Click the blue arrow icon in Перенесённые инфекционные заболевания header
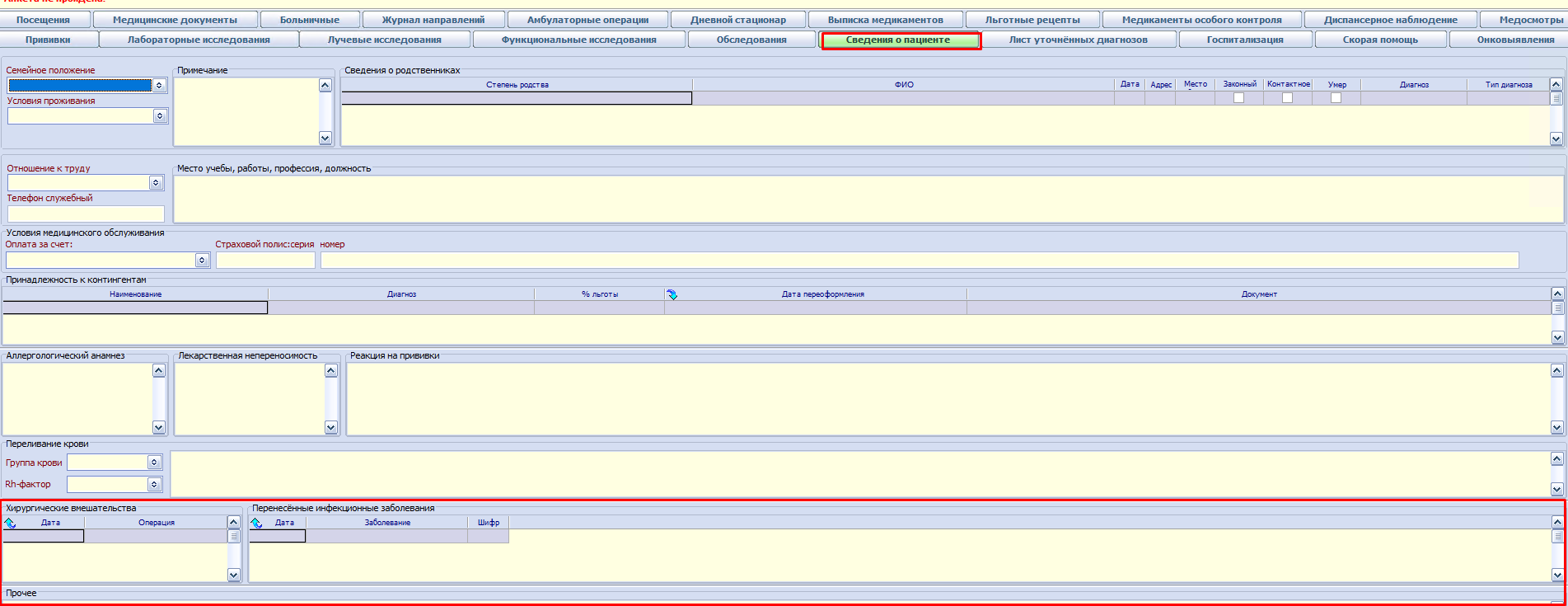 pyautogui.click(x=256, y=523)
